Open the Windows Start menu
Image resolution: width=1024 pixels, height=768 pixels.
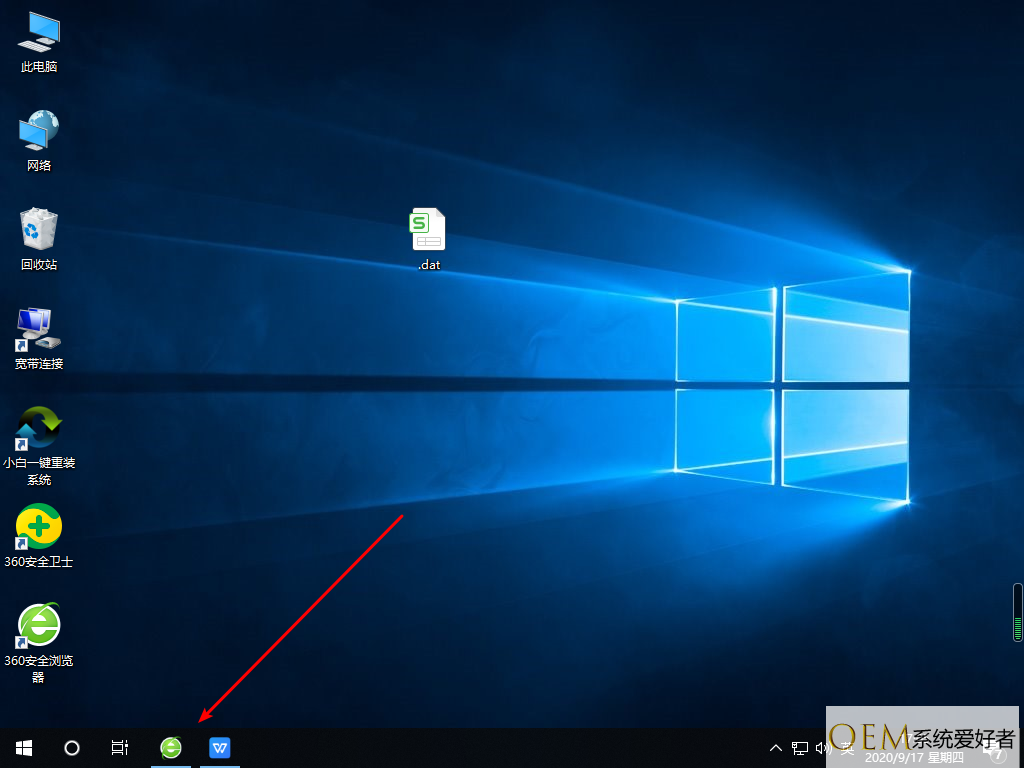coord(23,747)
